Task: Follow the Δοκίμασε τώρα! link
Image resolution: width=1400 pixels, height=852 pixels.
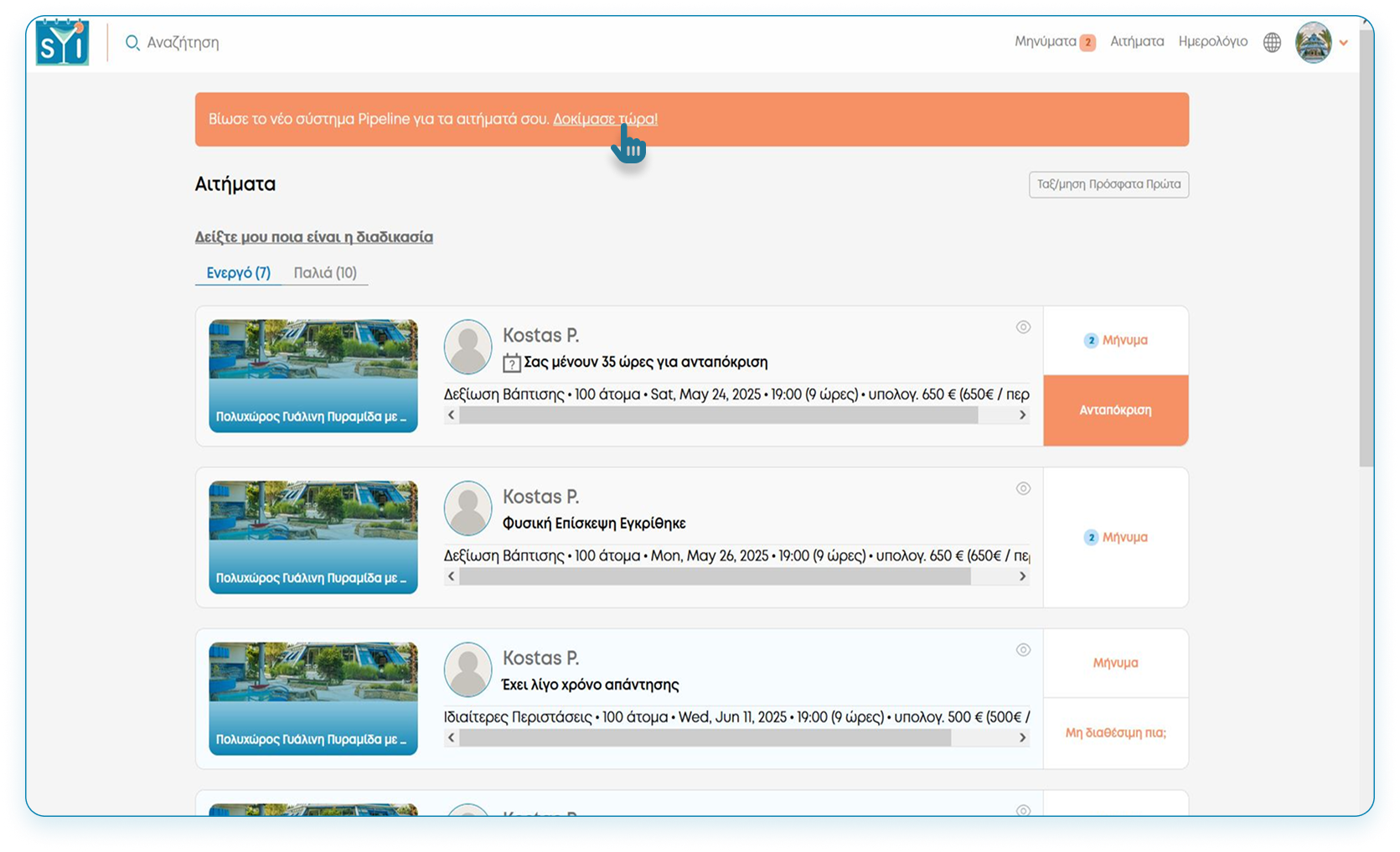Action: tap(605, 119)
